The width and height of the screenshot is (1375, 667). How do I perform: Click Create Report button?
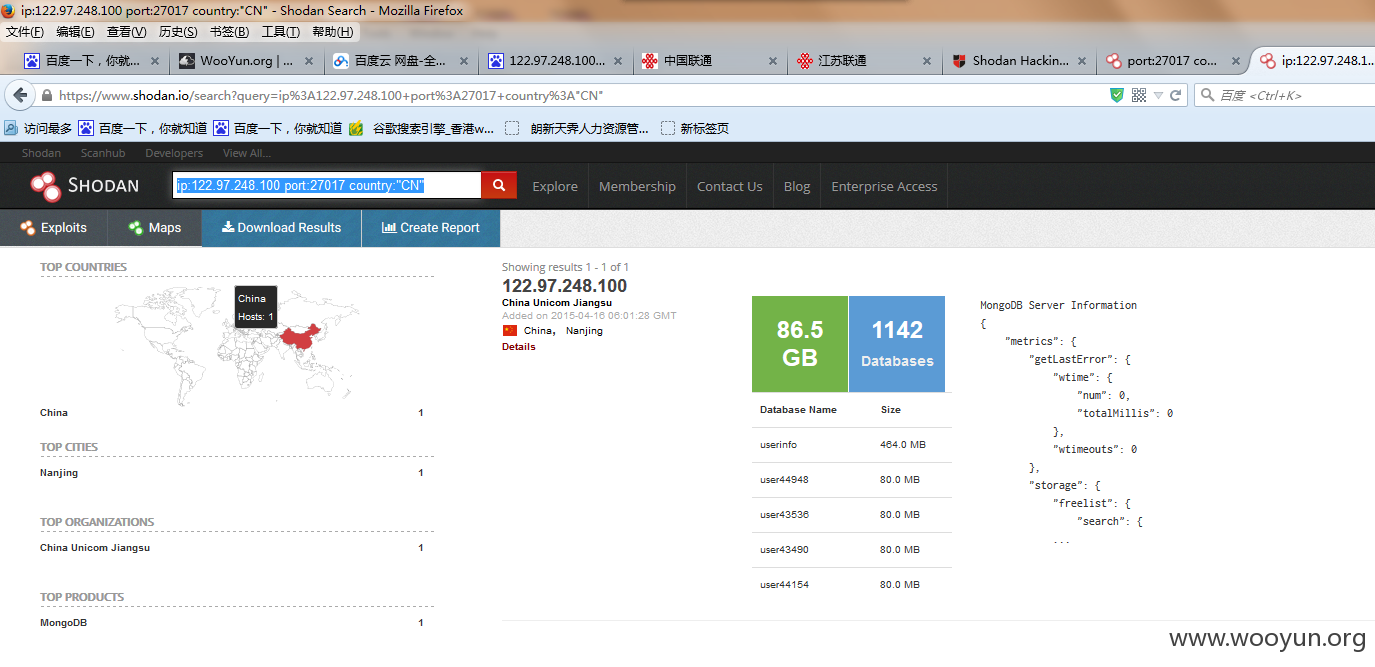tap(431, 228)
